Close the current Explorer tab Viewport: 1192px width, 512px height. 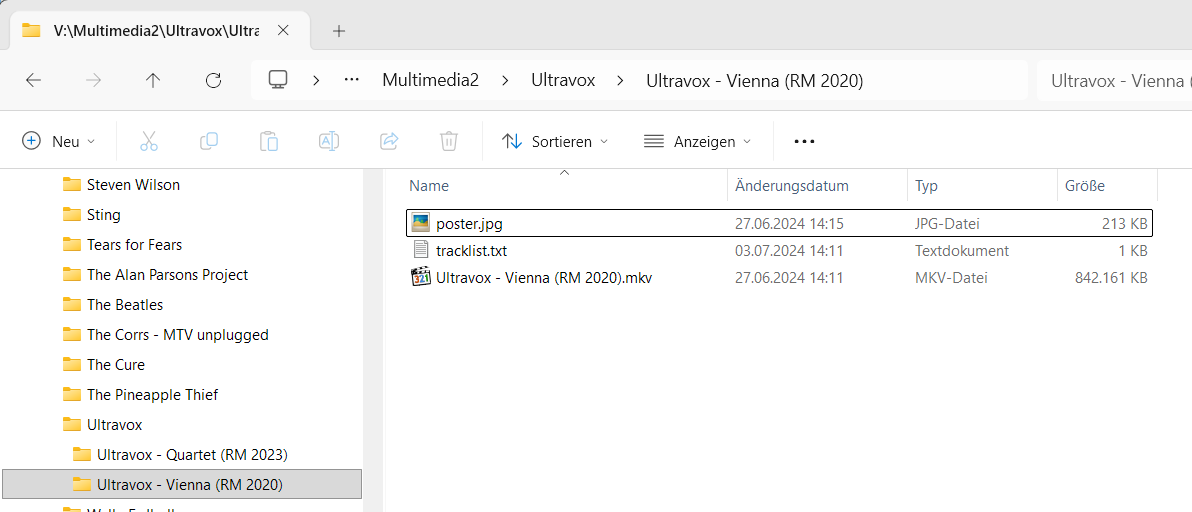point(284,30)
